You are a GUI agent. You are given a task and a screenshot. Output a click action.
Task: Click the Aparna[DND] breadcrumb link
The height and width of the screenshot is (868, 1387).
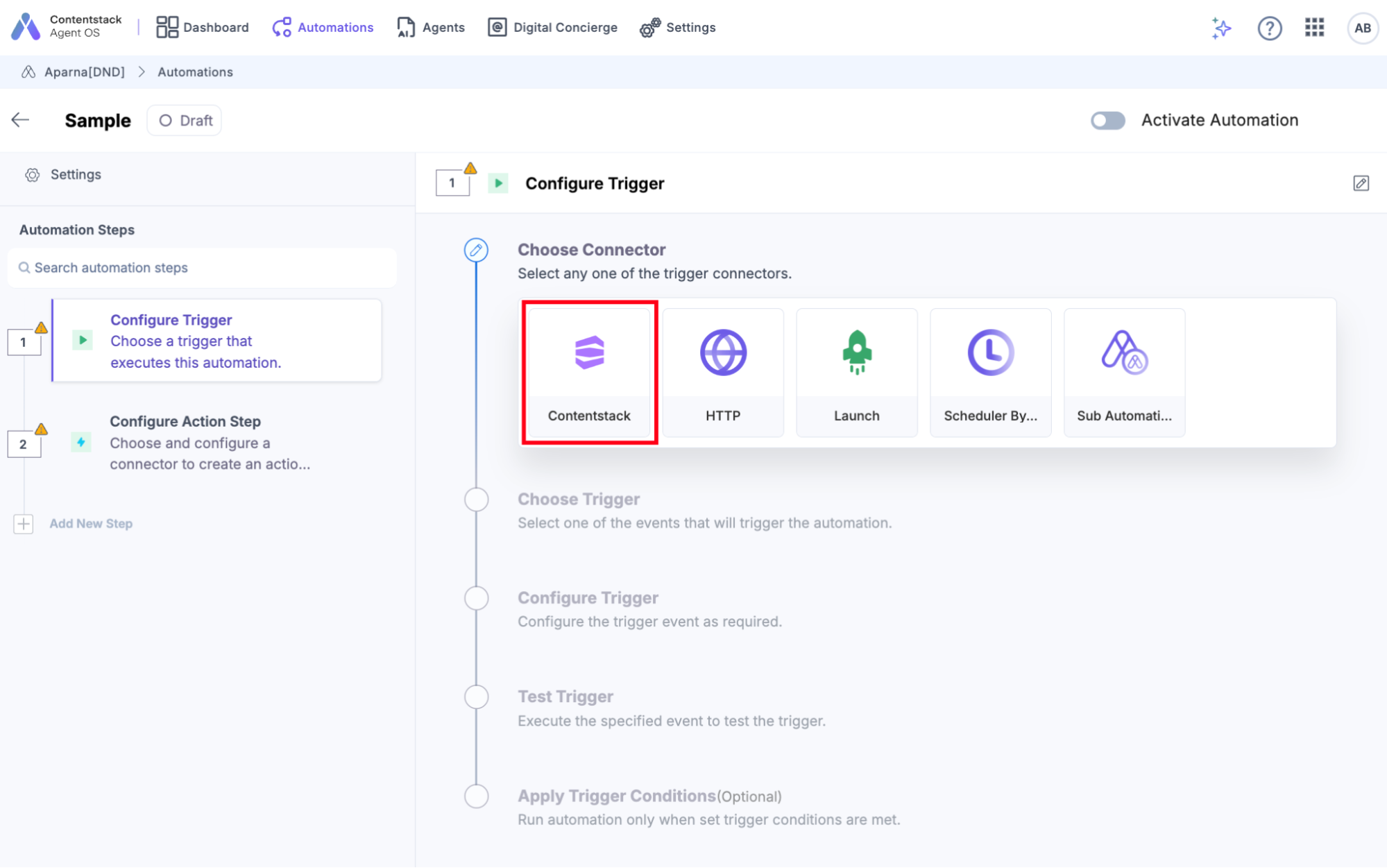(85, 72)
